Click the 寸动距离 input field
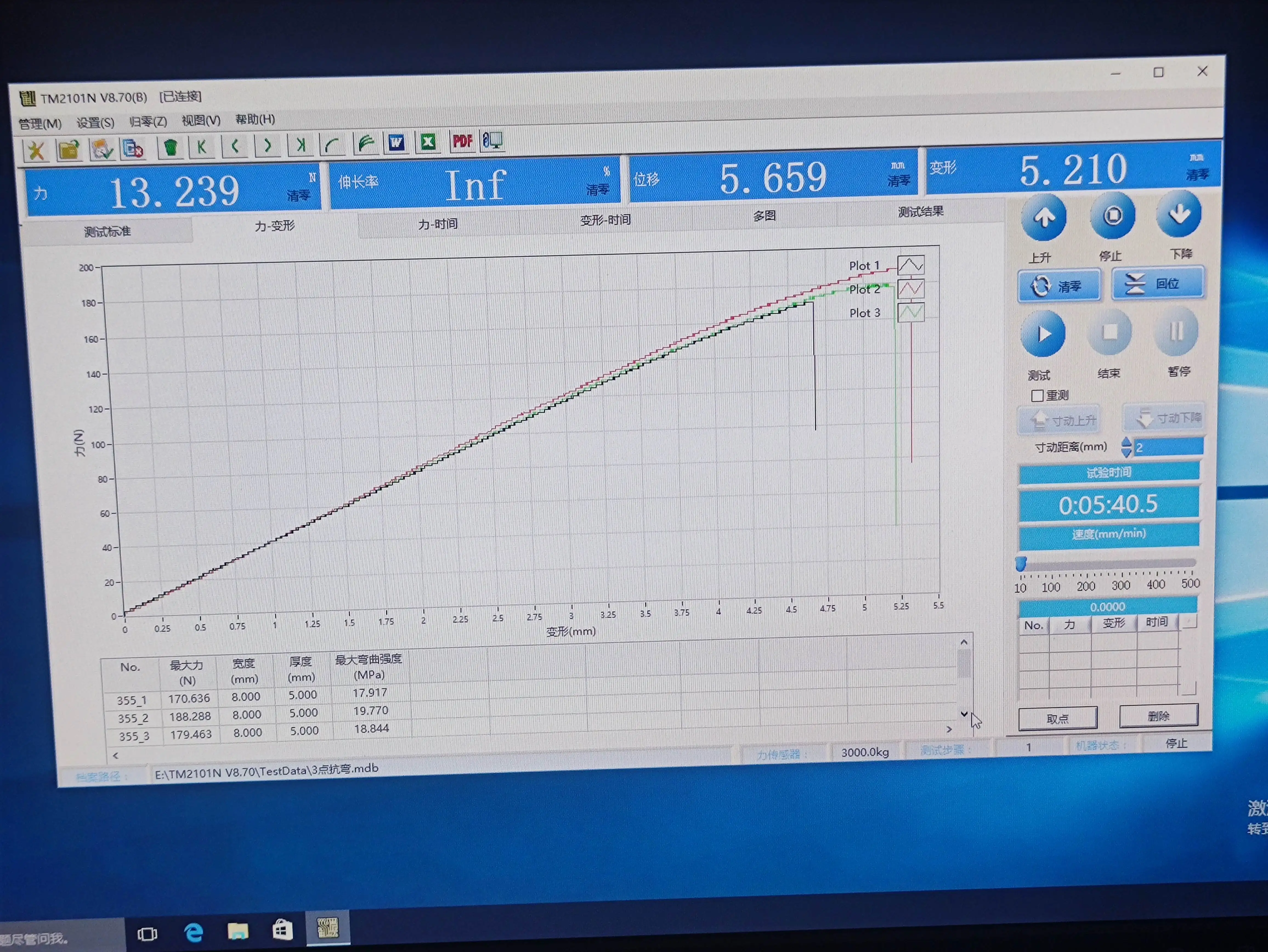 tap(1168, 446)
